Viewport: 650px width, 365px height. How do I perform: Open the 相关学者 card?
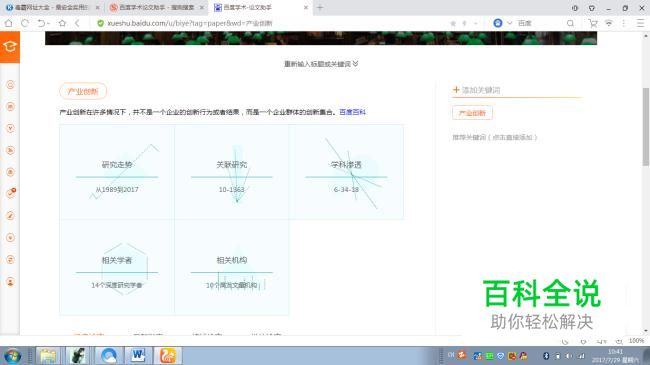(117, 268)
